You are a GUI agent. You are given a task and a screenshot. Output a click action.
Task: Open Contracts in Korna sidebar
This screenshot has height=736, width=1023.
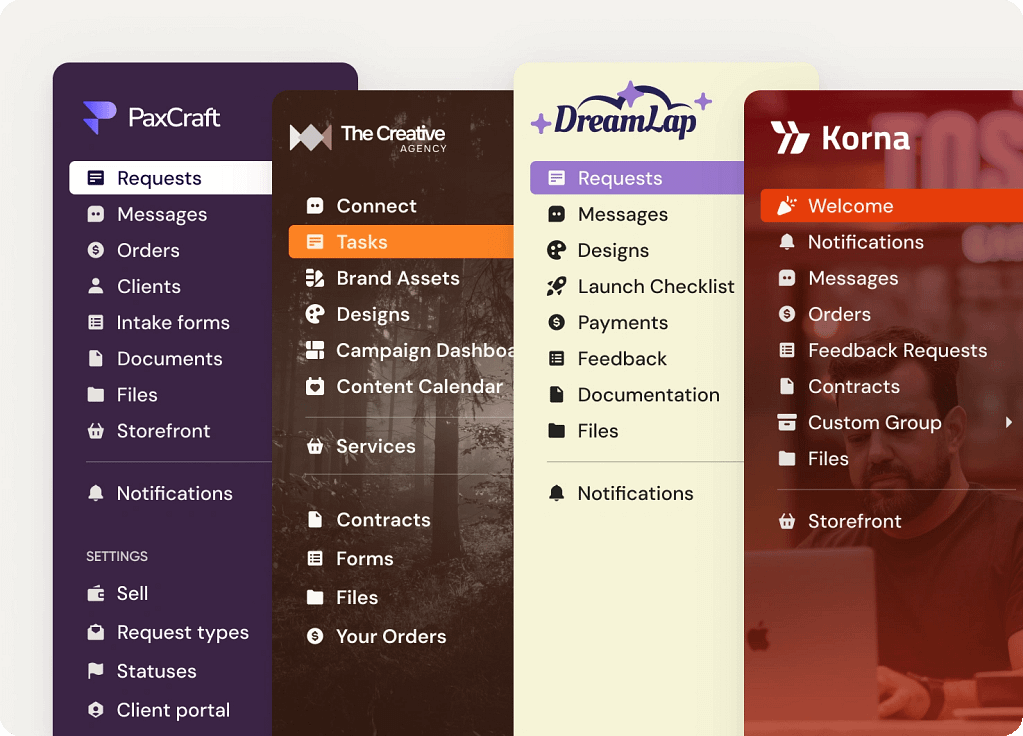pos(854,387)
